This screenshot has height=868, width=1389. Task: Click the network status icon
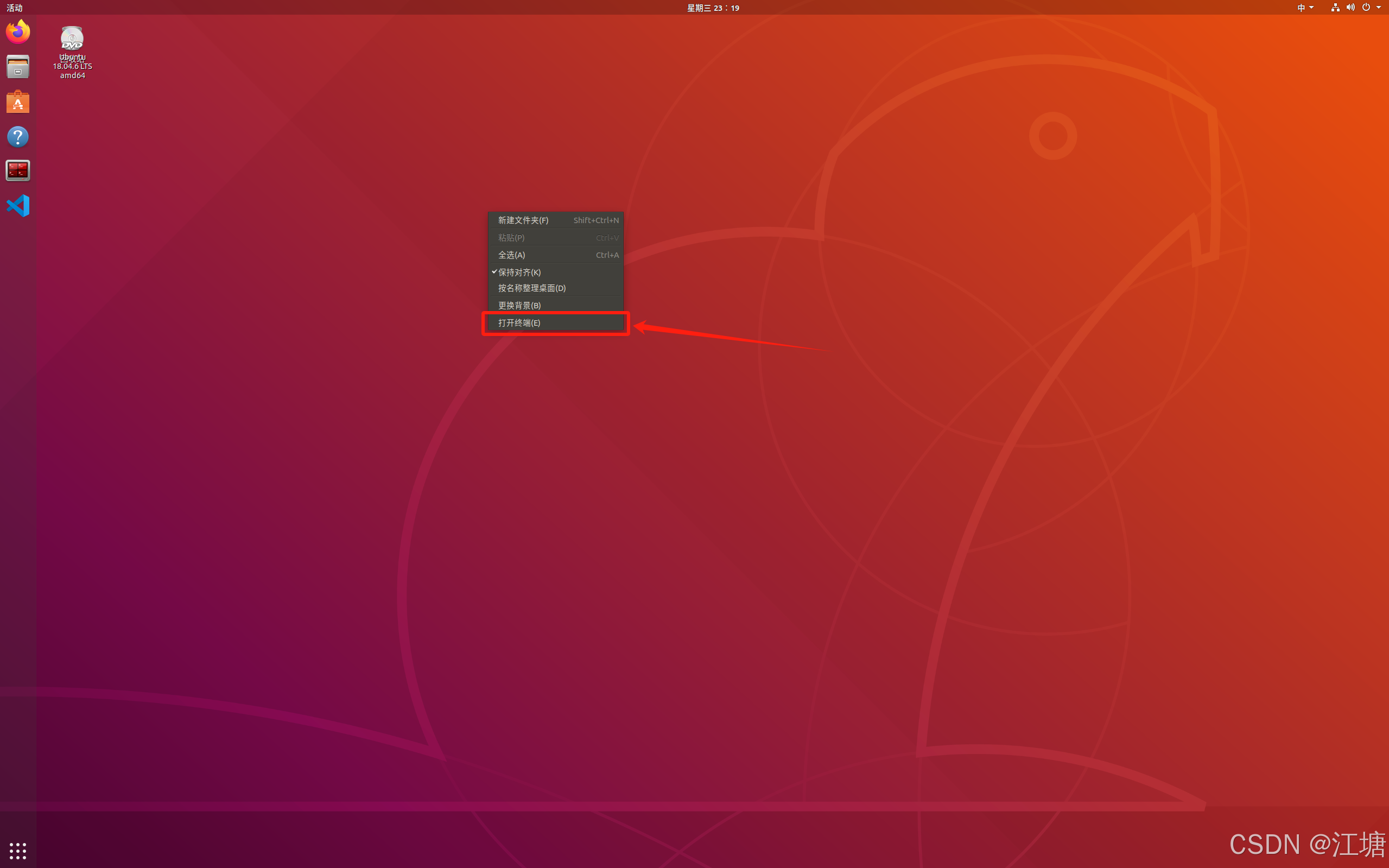coord(1335,8)
